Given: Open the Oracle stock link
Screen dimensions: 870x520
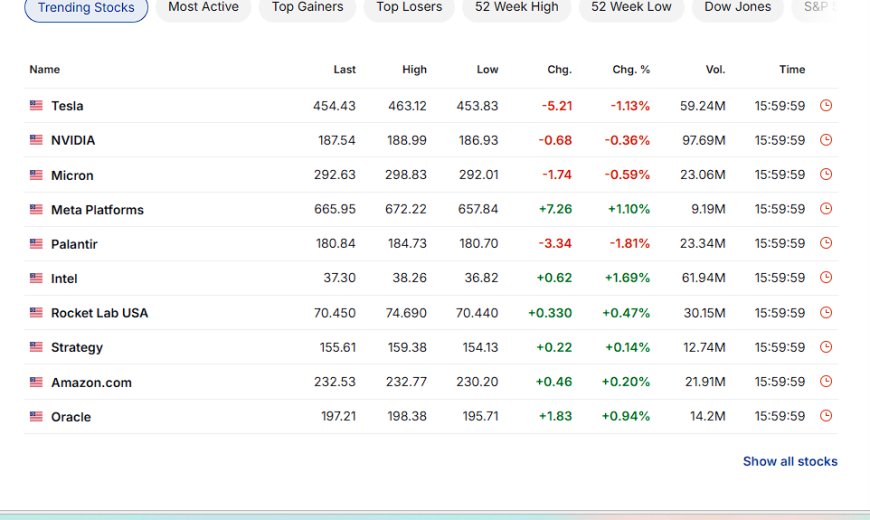Looking at the screenshot, I should click(70, 417).
